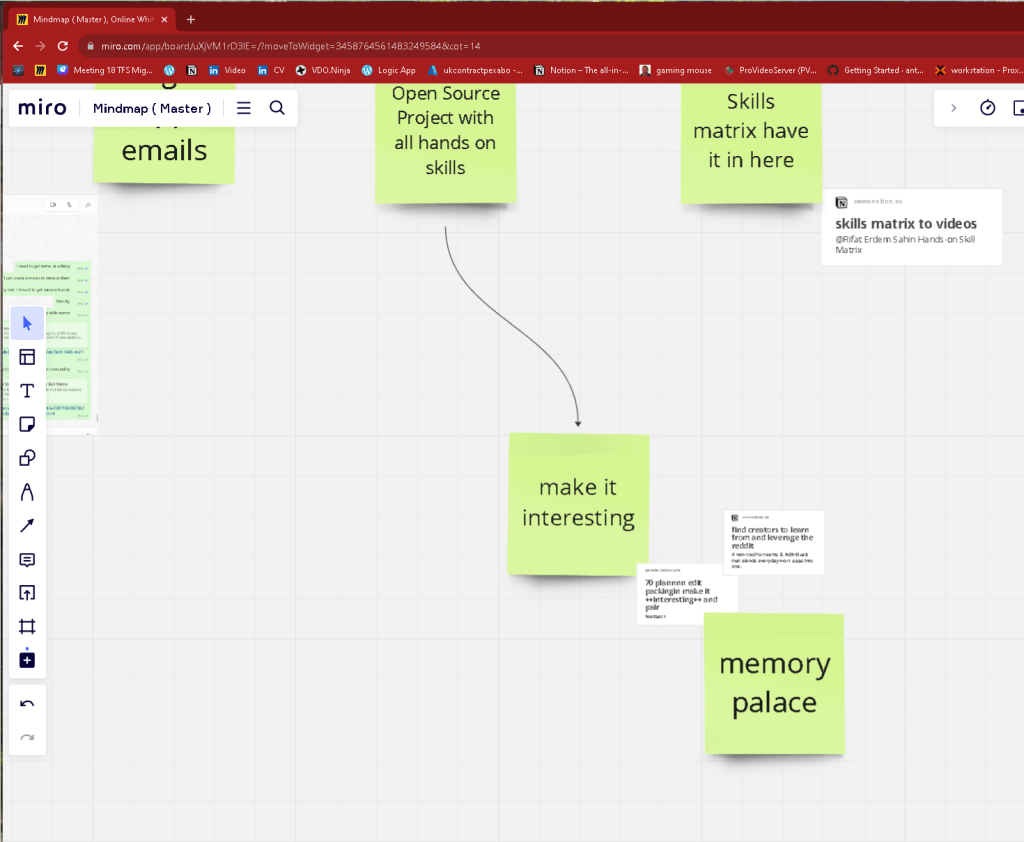The width and height of the screenshot is (1024, 842).
Task: Select the 'make it interesting' sticky note
Action: pyautogui.click(x=579, y=504)
